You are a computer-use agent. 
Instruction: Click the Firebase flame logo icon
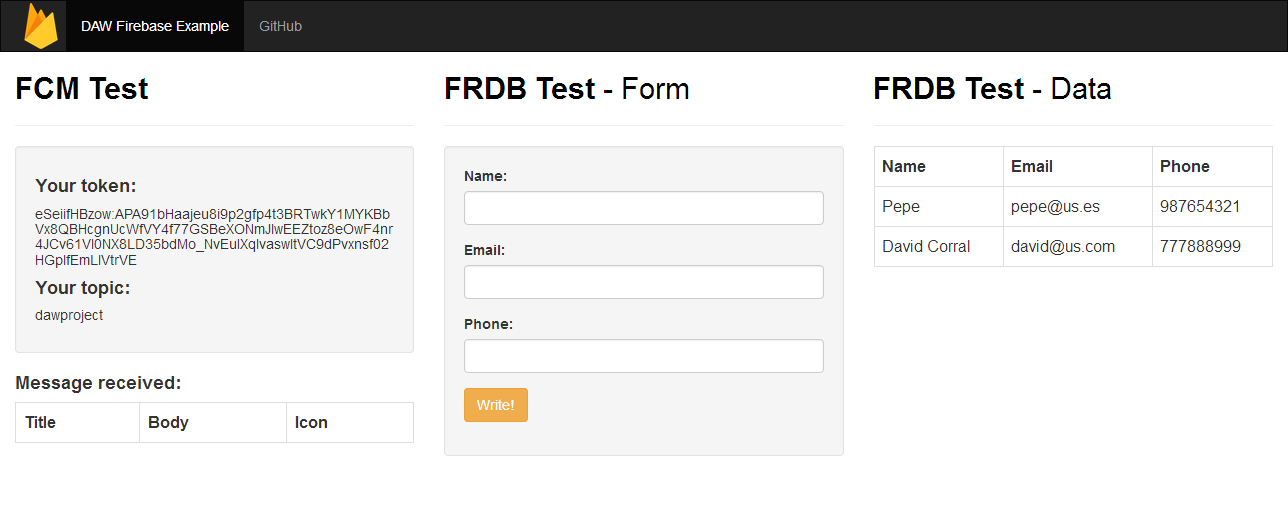41,26
